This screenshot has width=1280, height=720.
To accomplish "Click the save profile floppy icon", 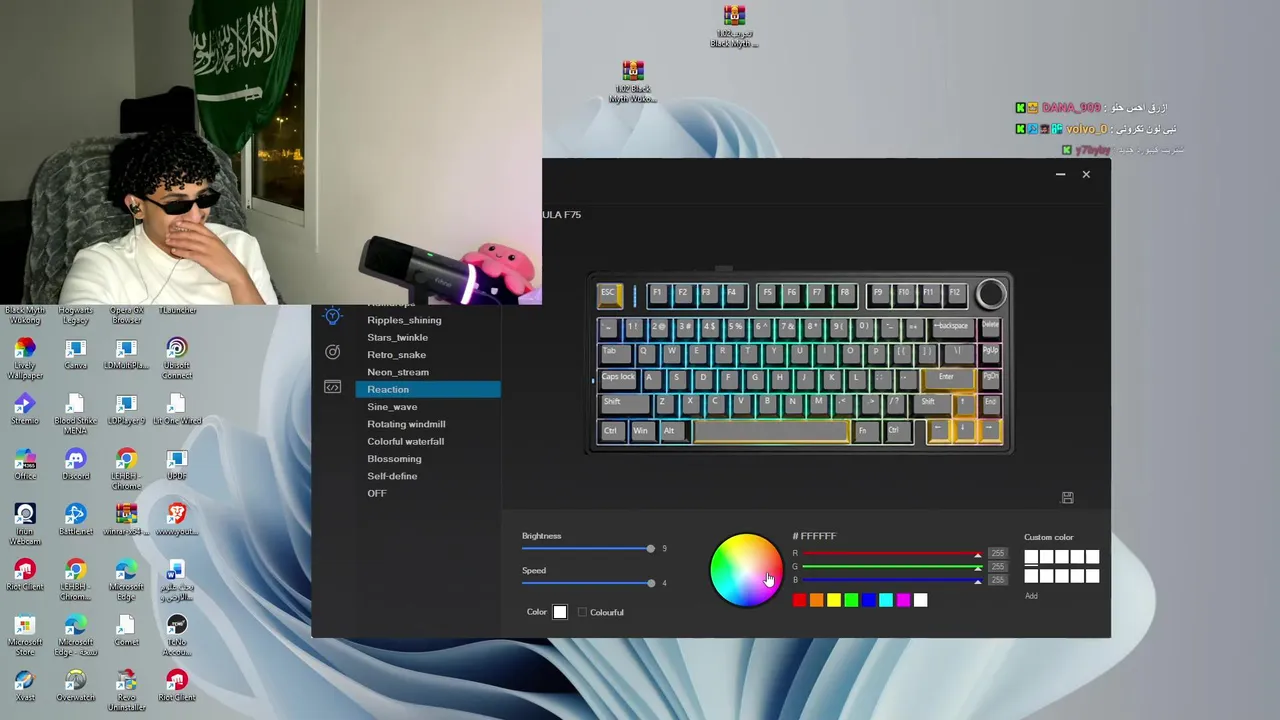I will coord(1067,497).
